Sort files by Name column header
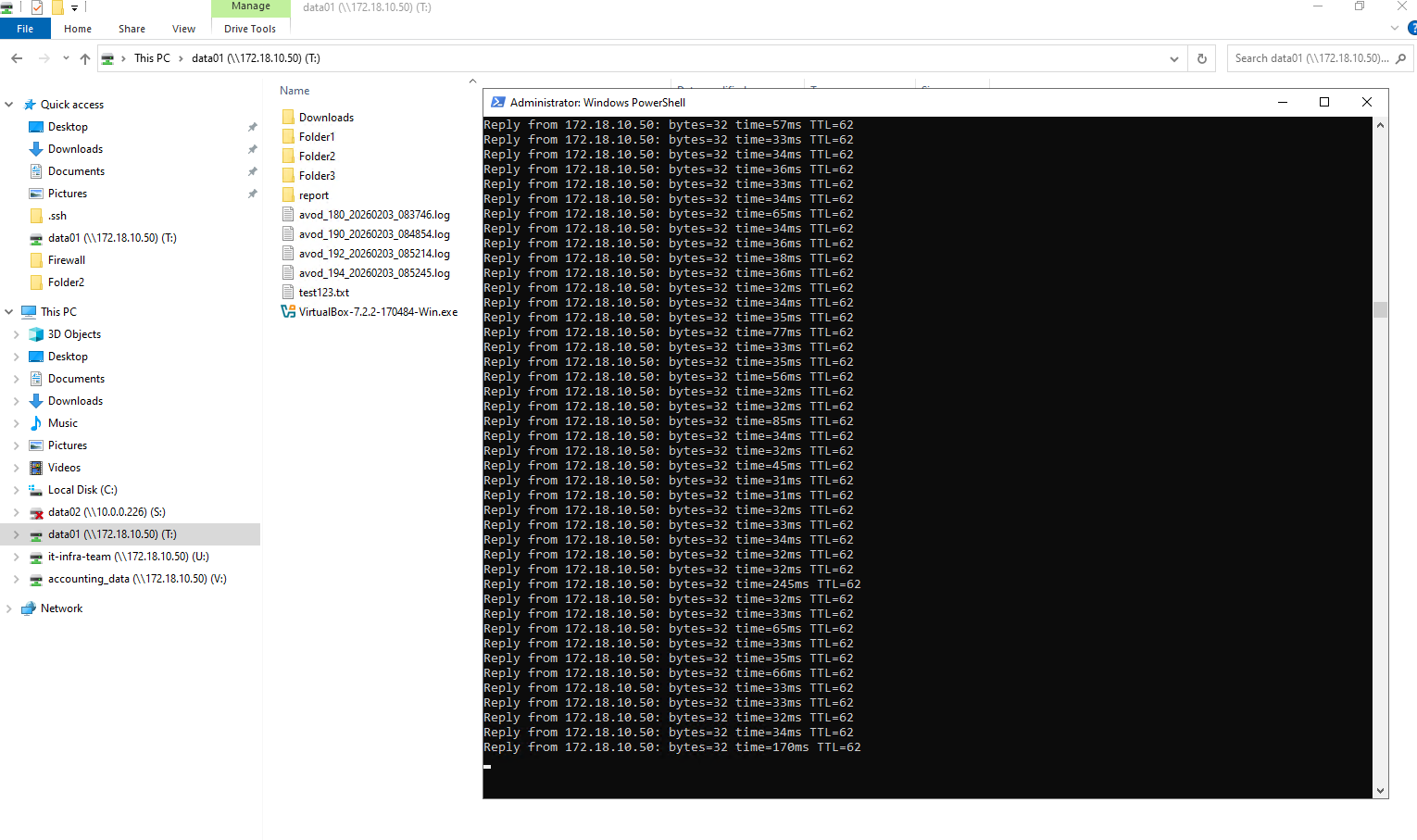The height and width of the screenshot is (840, 1417). pyautogui.click(x=295, y=91)
